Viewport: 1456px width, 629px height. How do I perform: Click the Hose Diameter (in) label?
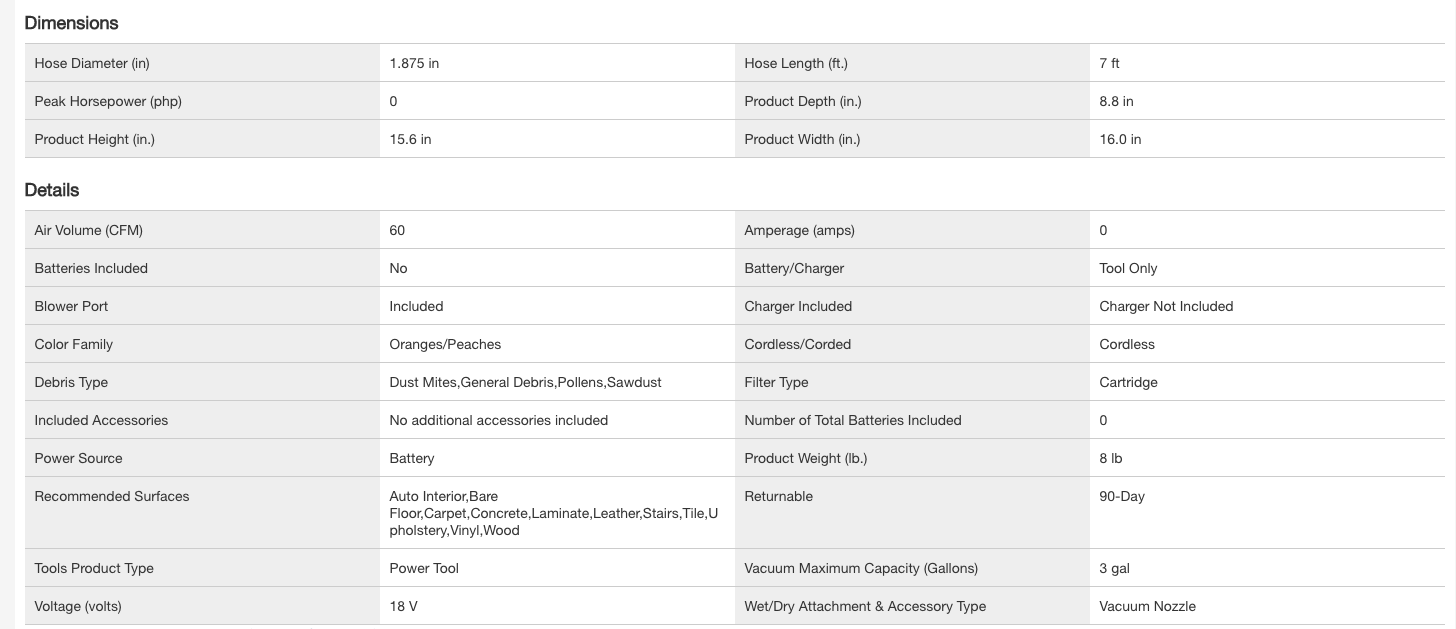pyautogui.click(x=92, y=63)
